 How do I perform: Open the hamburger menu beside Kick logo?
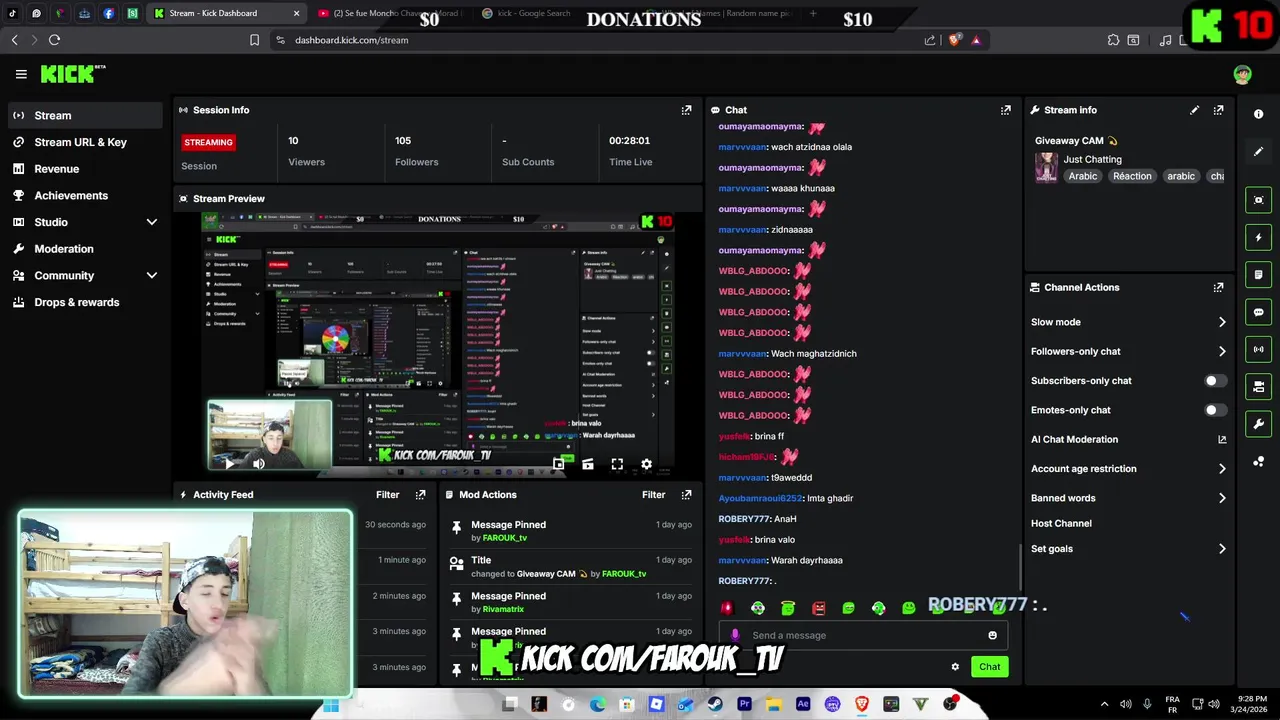(x=21, y=74)
